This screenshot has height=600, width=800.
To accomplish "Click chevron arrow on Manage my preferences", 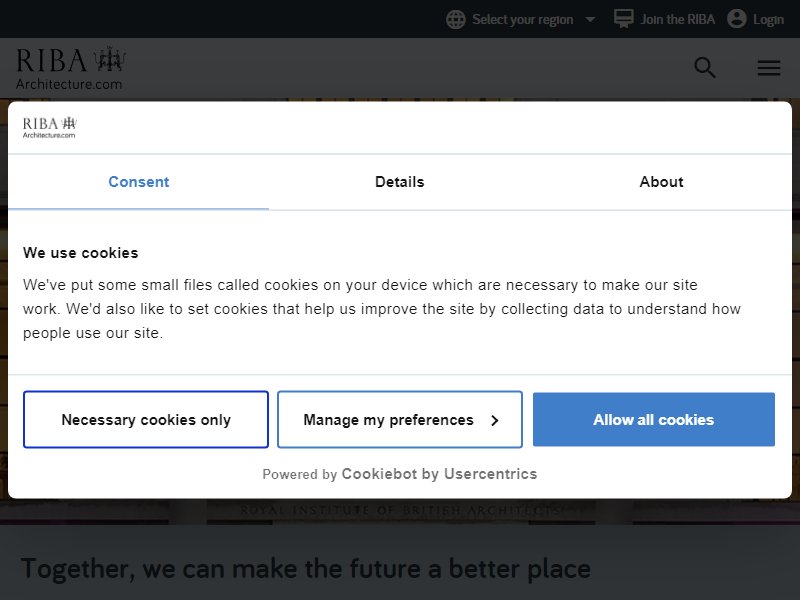I will pyautogui.click(x=494, y=420).
